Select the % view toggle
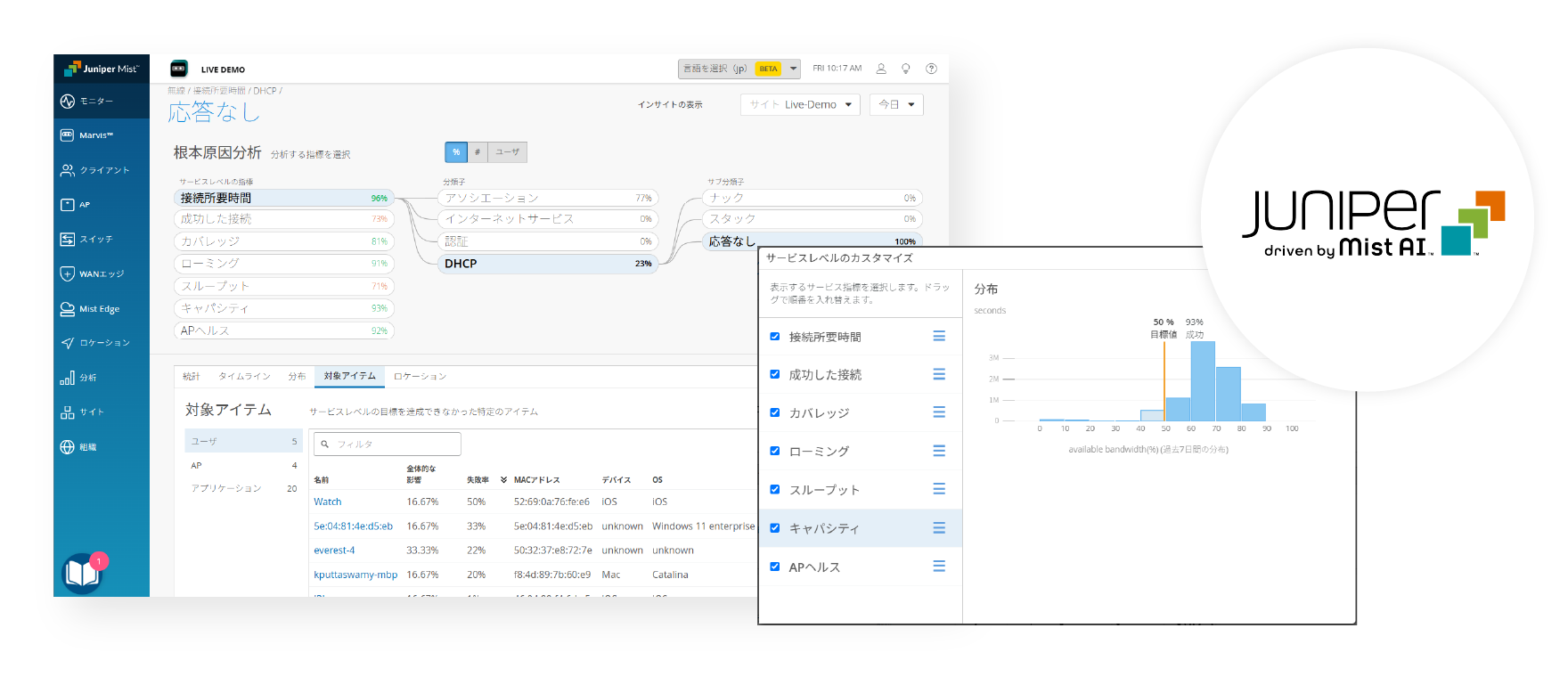This screenshot has height=677, width=1568. tap(456, 152)
